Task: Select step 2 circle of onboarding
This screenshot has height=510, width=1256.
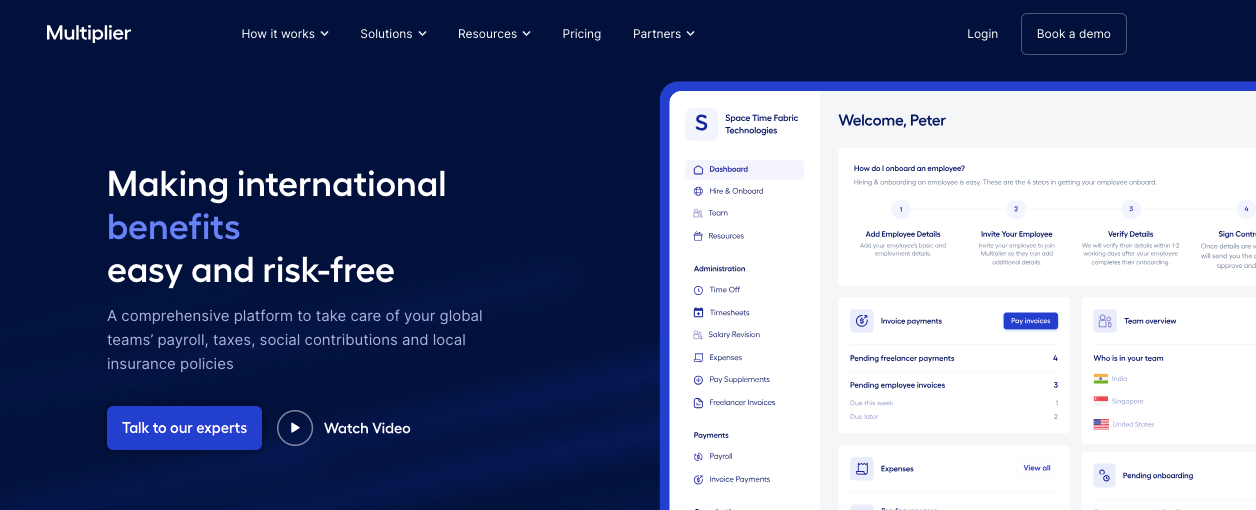Action: [x=1016, y=209]
